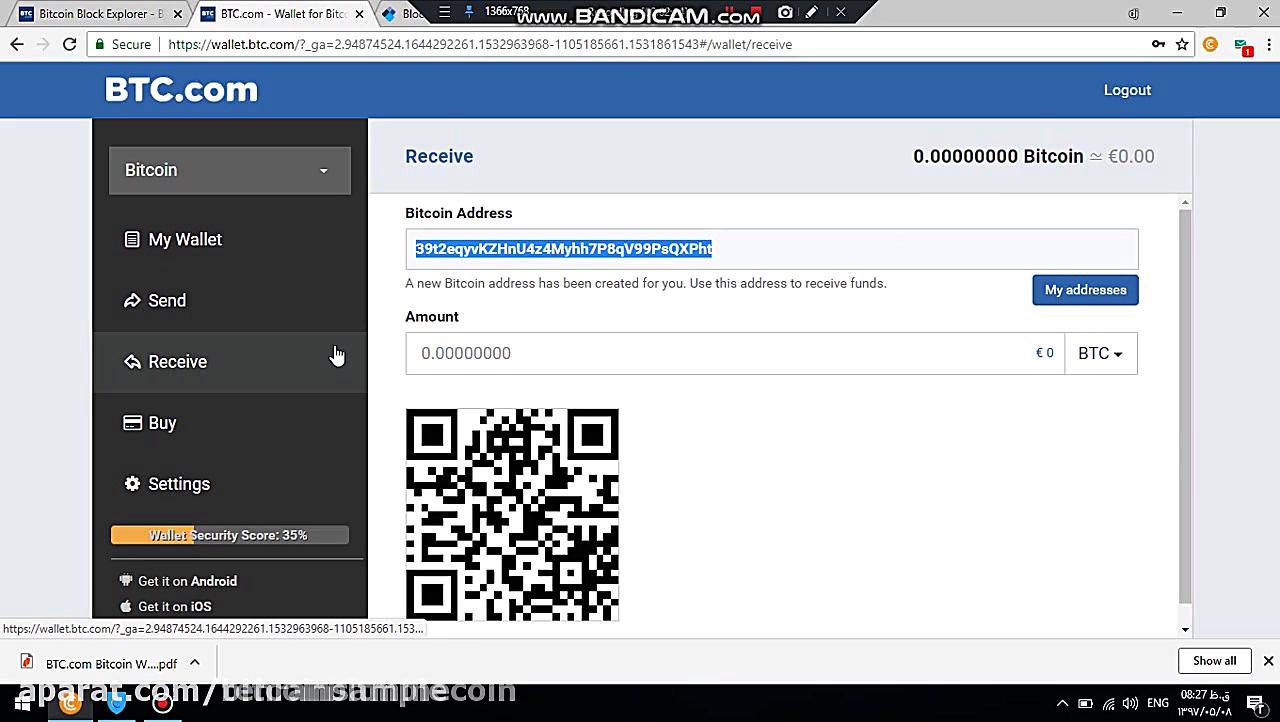The image size is (1280, 722).
Task: Show hidden system tray icons
Action: 1062,704
